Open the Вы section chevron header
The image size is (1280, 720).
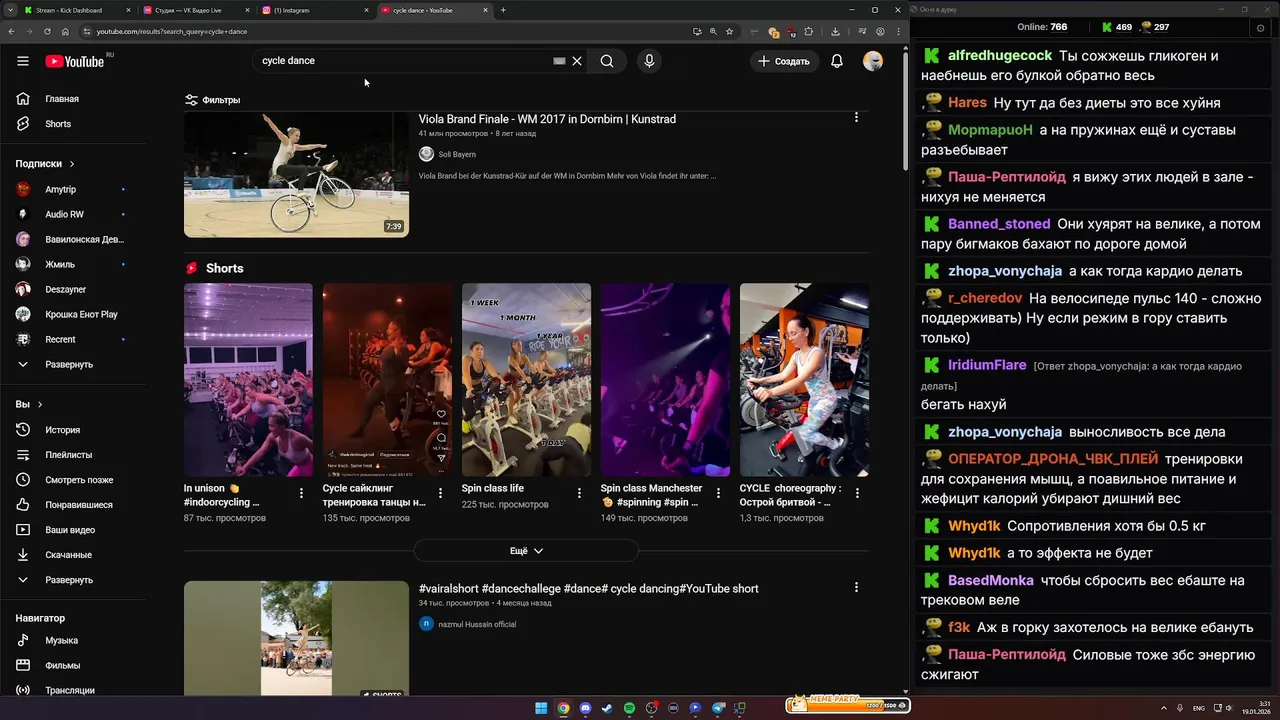[x=29, y=405]
